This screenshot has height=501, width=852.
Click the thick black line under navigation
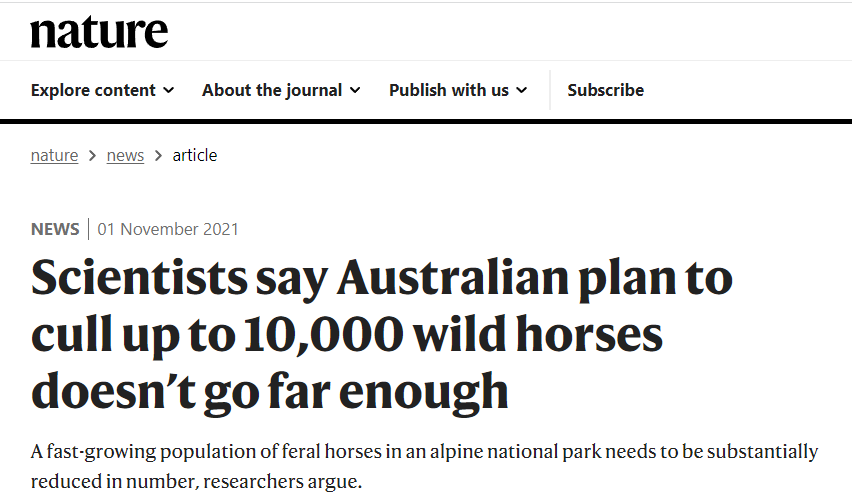click(426, 122)
